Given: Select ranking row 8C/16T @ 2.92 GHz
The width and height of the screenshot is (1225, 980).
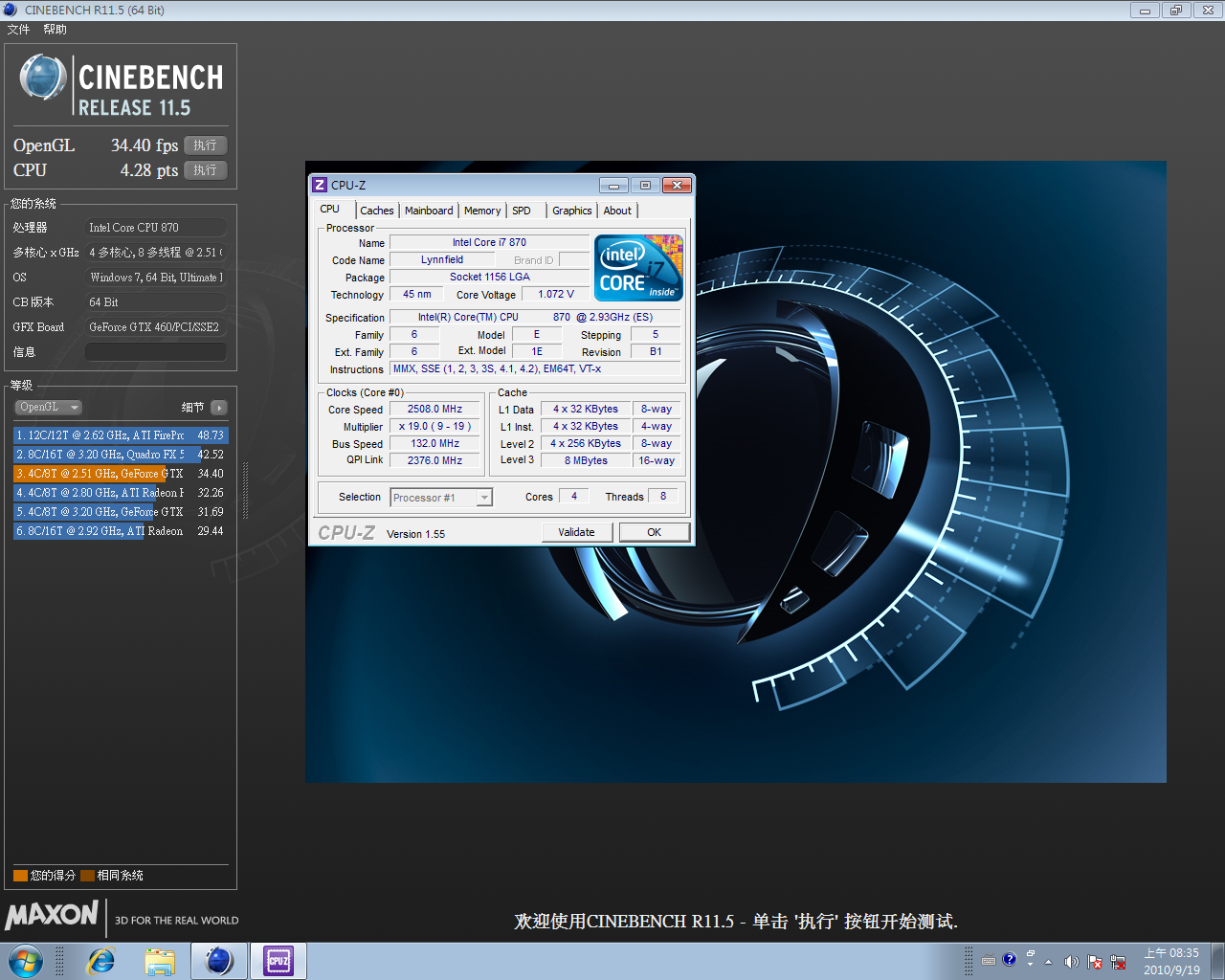Looking at the screenshot, I should (121, 531).
